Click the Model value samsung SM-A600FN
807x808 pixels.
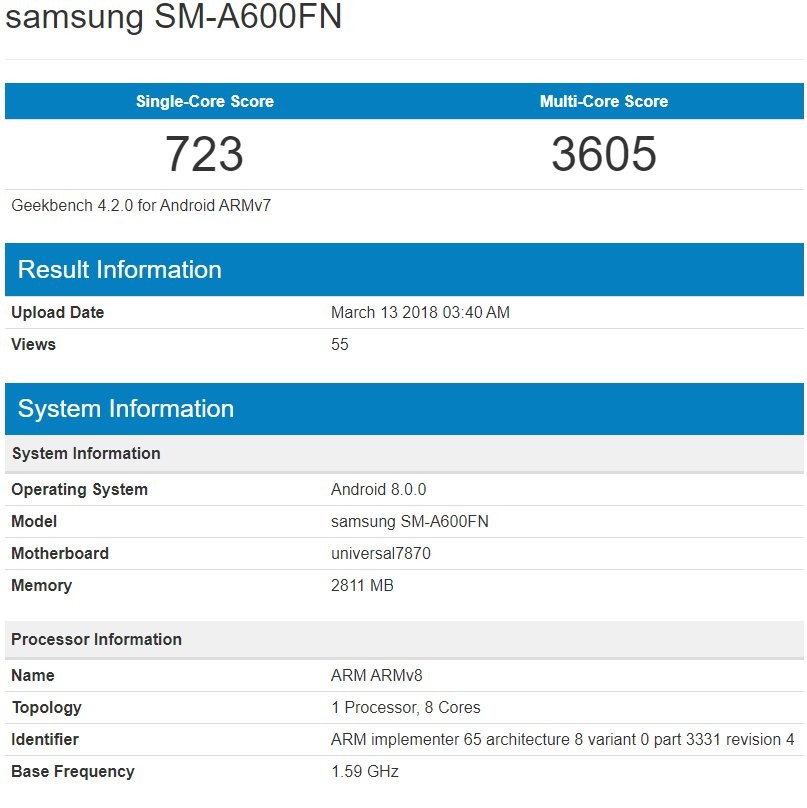(410, 521)
